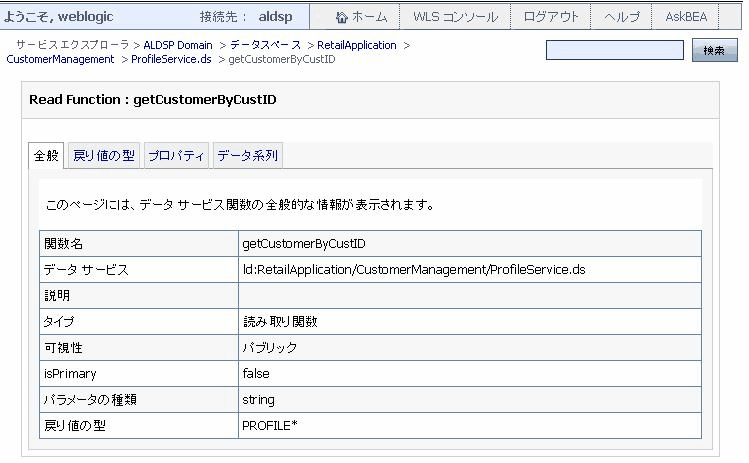Image resolution: width=749 pixels, height=463 pixels.
Task: Click the getCustomerByCustID function name value
Action: coord(304,244)
